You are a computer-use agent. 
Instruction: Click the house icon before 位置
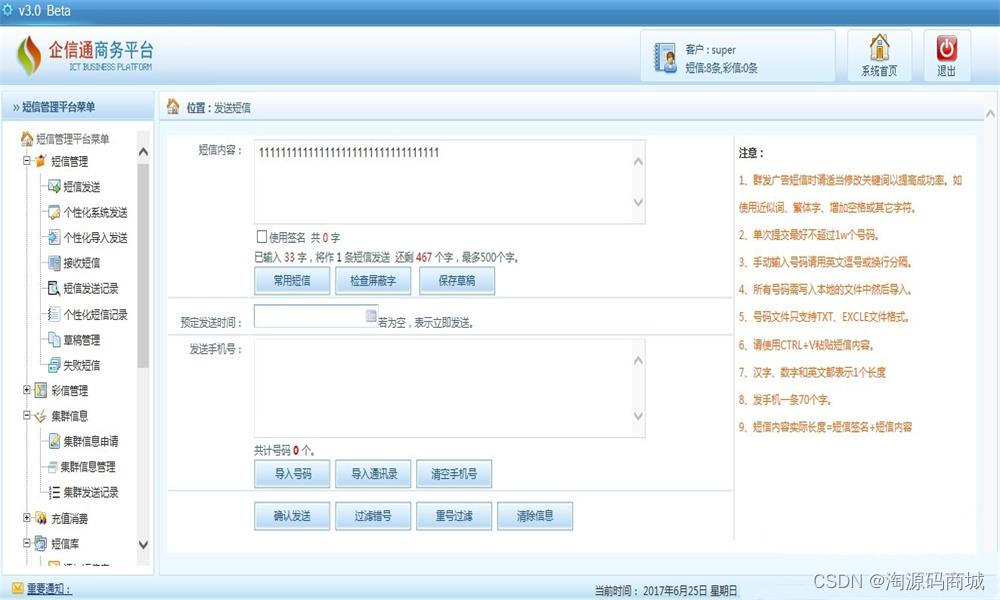pos(173,106)
